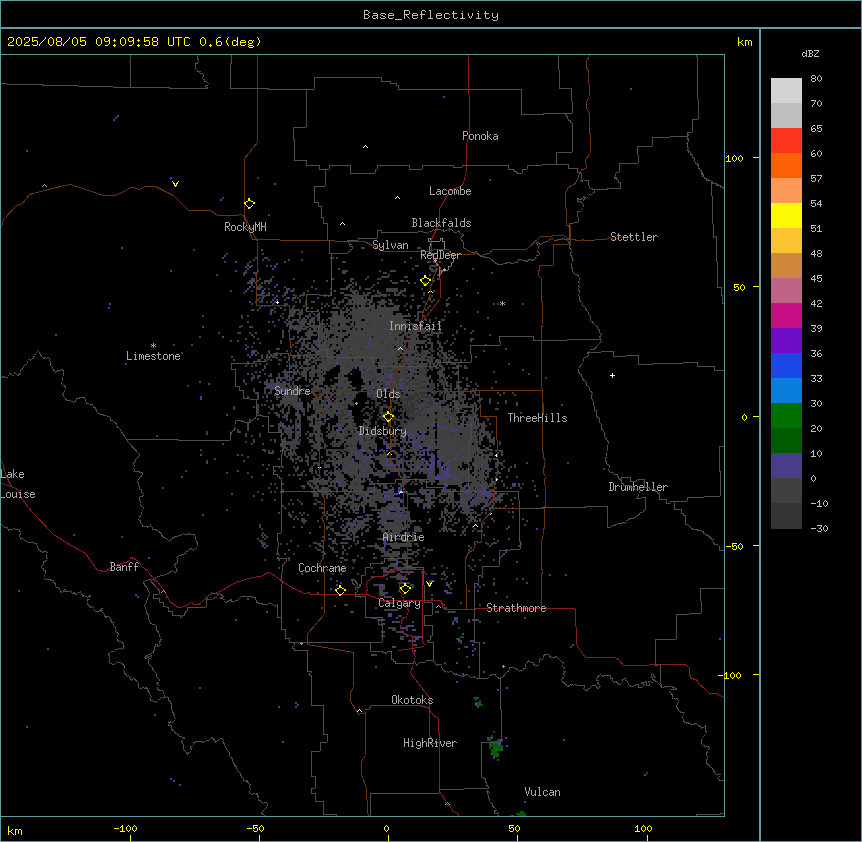Click the Lacombe city label

(x=450, y=191)
